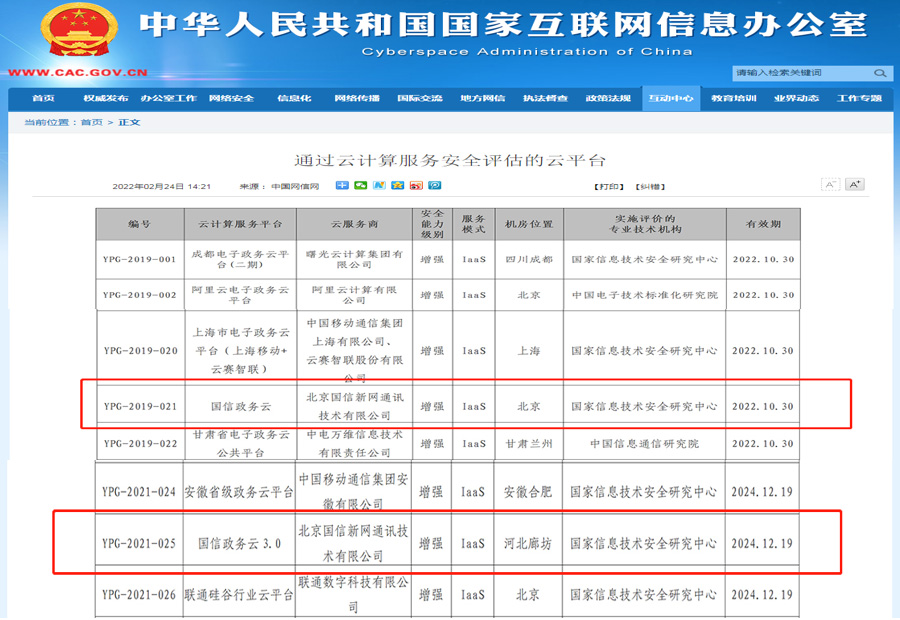The height and width of the screenshot is (620, 900).
Task: Click the WWW.CAC.GOV.CN site address text
Action: [78, 72]
